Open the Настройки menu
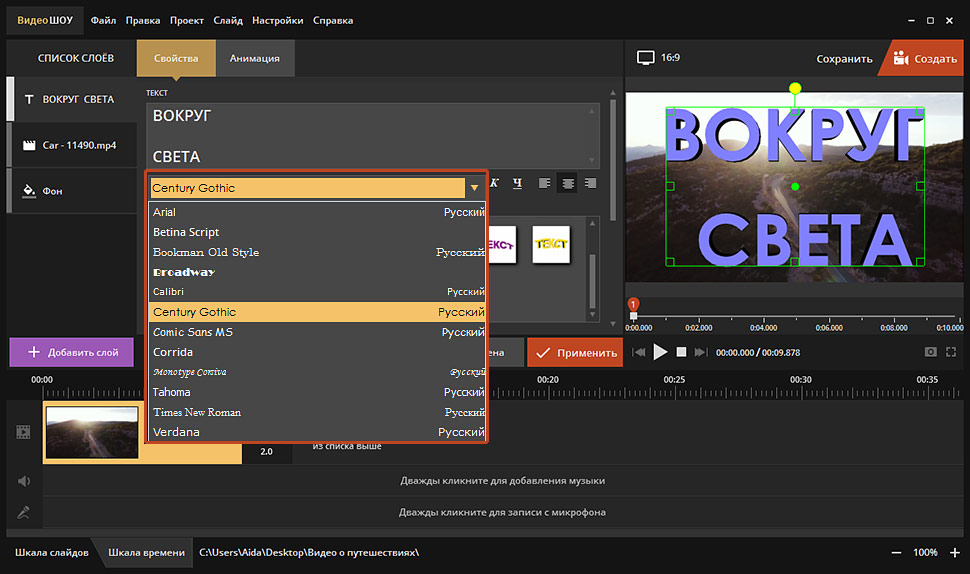The width and height of the screenshot is (970, 574). (x=278, y=20)
